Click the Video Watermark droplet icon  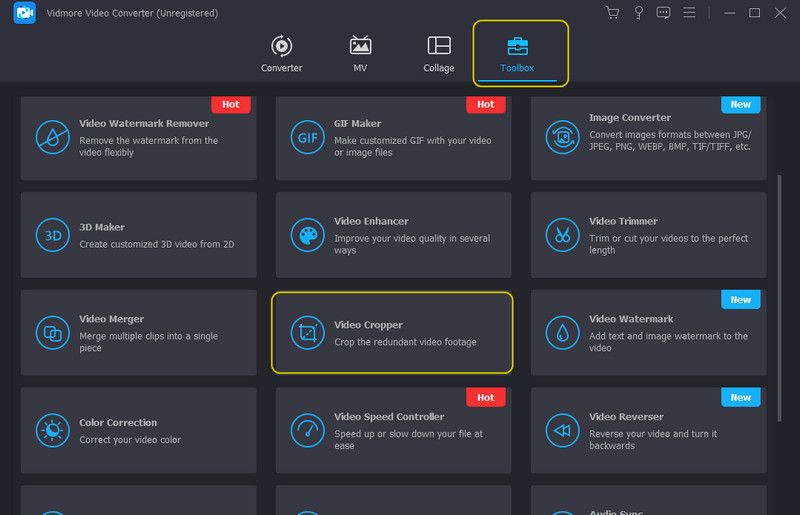pos(561,332)
